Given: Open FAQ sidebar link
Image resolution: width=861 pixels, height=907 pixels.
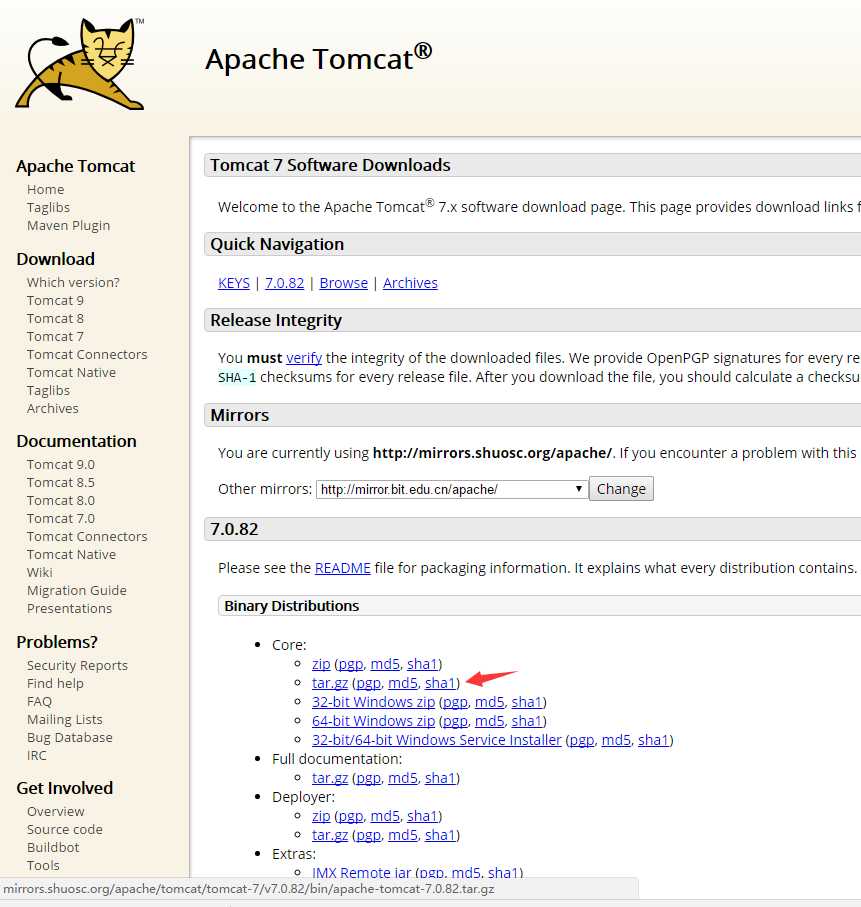Looking at the screenshot, I should pos(39,702).
